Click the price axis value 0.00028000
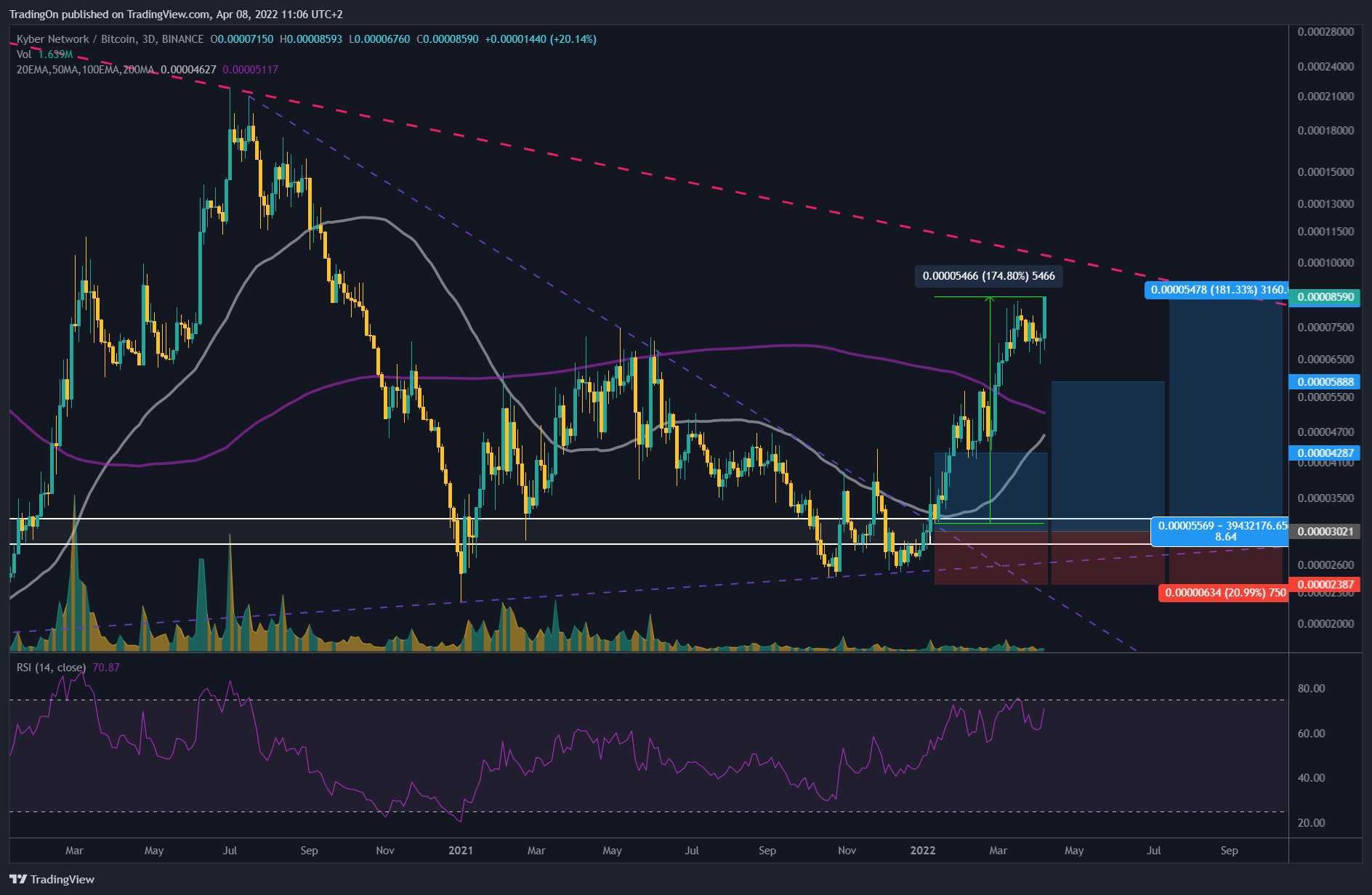The image size is (1372, 895). tap(1325, 32)
